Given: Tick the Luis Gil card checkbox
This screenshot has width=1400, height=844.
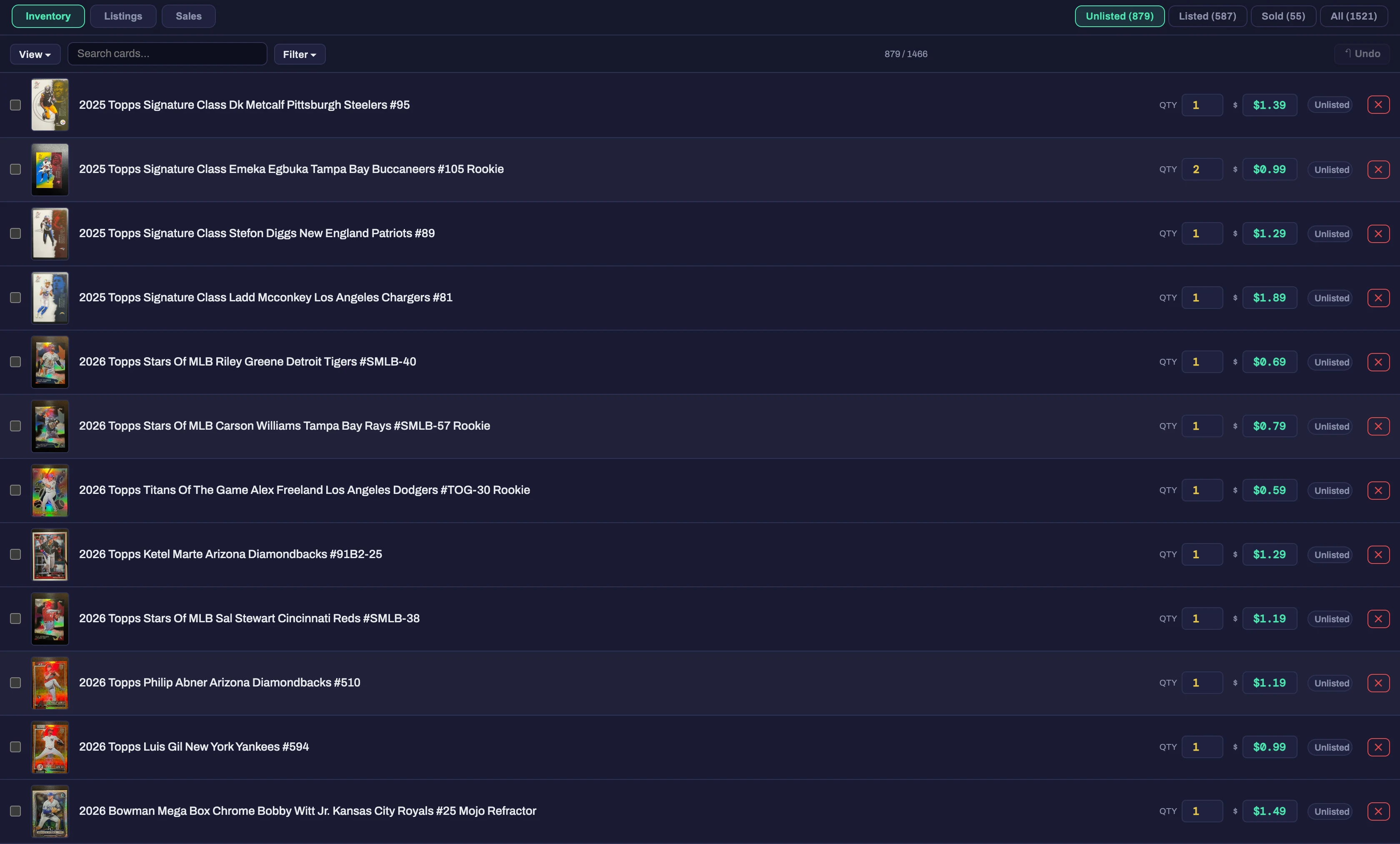Looking at the screenshot, I should tap(15, 747).
